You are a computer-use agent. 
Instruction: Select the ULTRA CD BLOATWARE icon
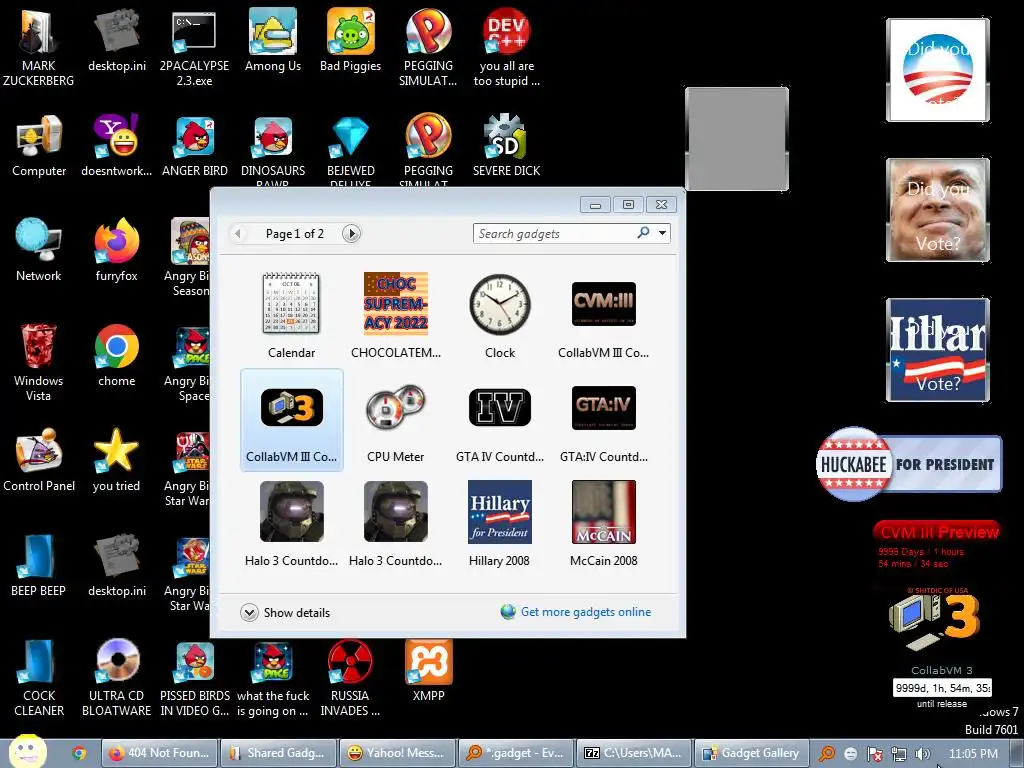116,678
